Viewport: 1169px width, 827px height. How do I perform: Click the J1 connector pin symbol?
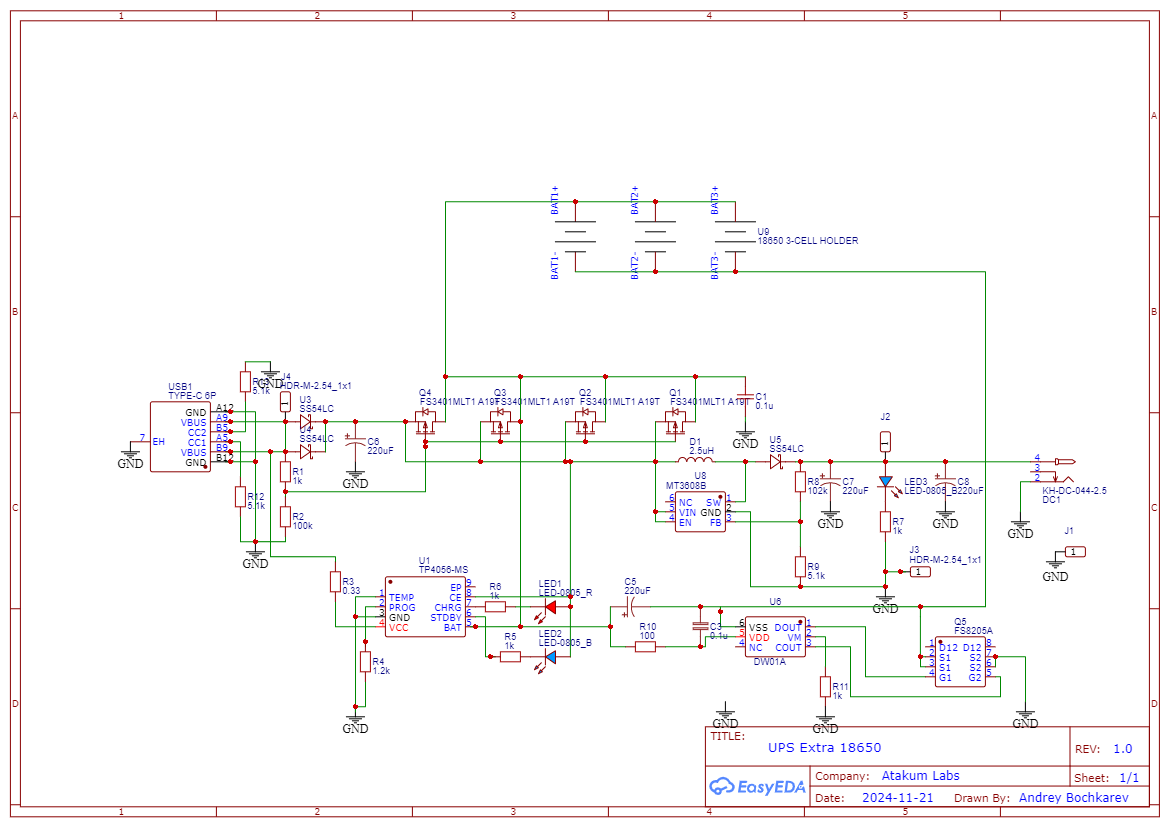tap(1074, 552)
